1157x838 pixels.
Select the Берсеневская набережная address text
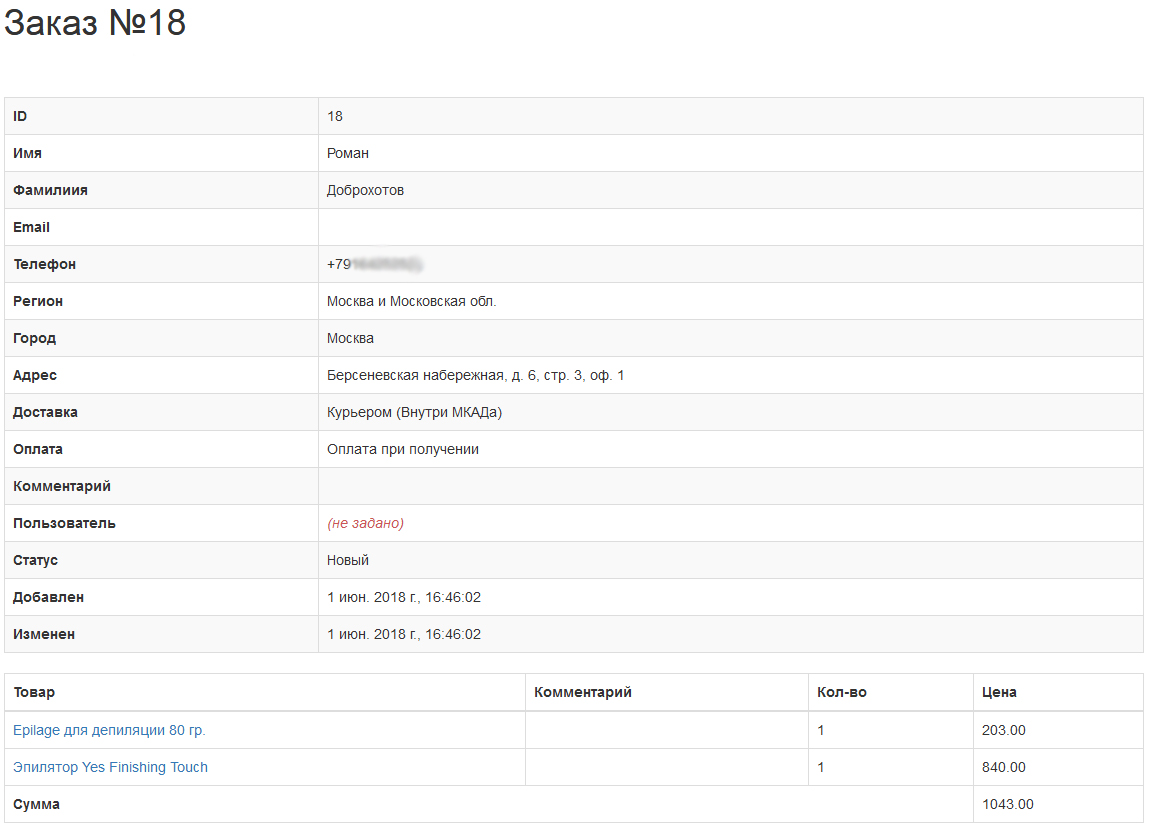pos(475,375)
